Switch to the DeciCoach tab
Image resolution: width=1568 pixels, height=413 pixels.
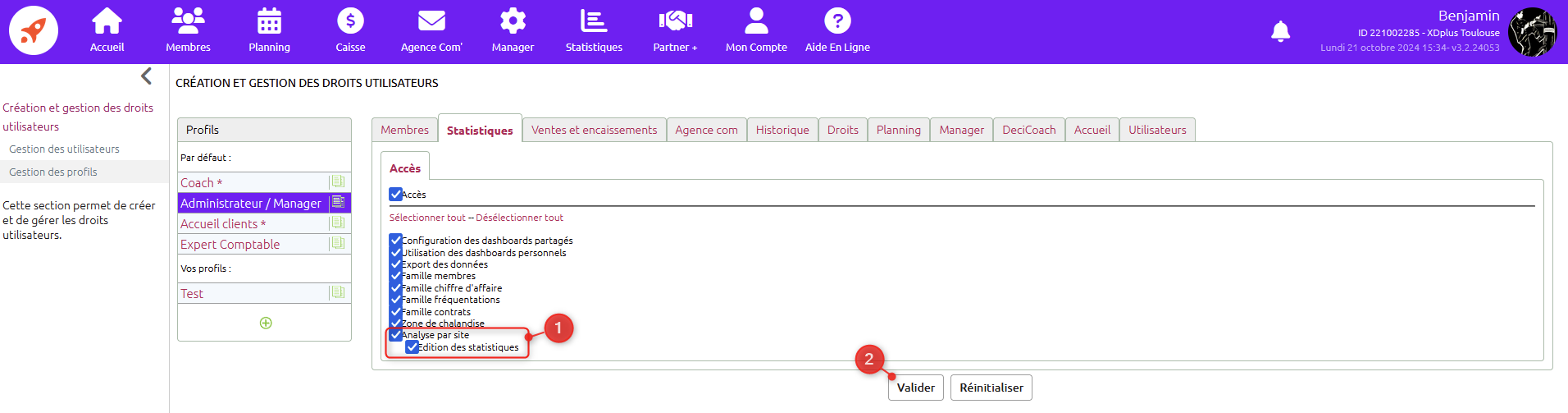tap(1028, 130)
